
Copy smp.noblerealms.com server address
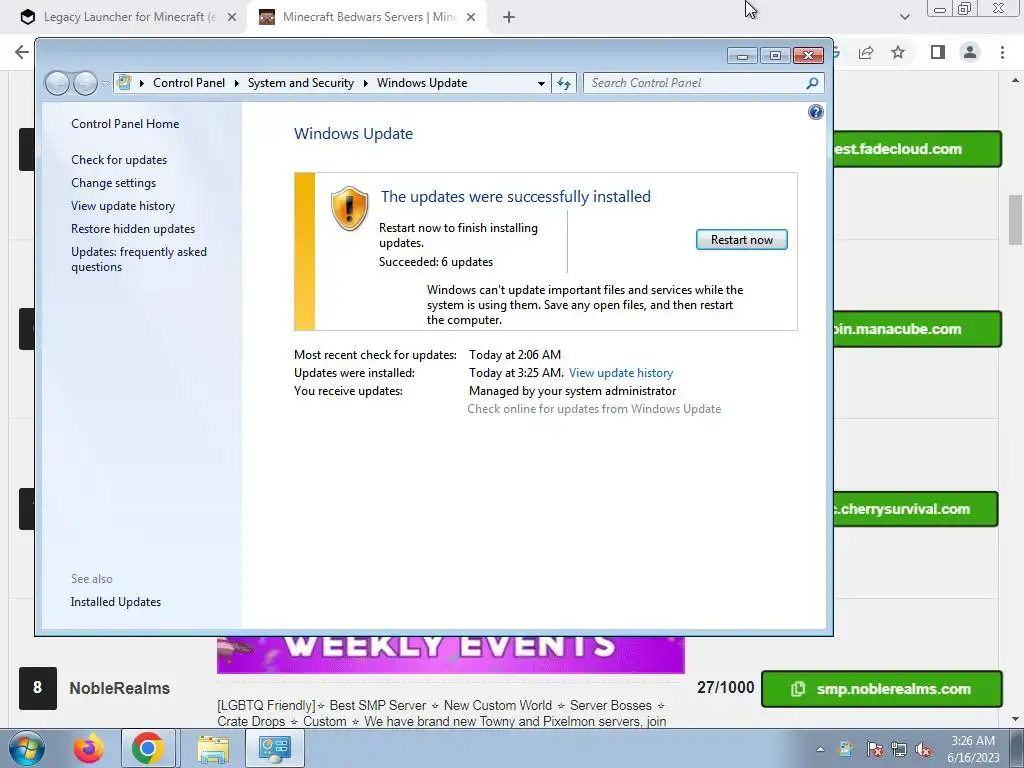click(x=882, y=689)
